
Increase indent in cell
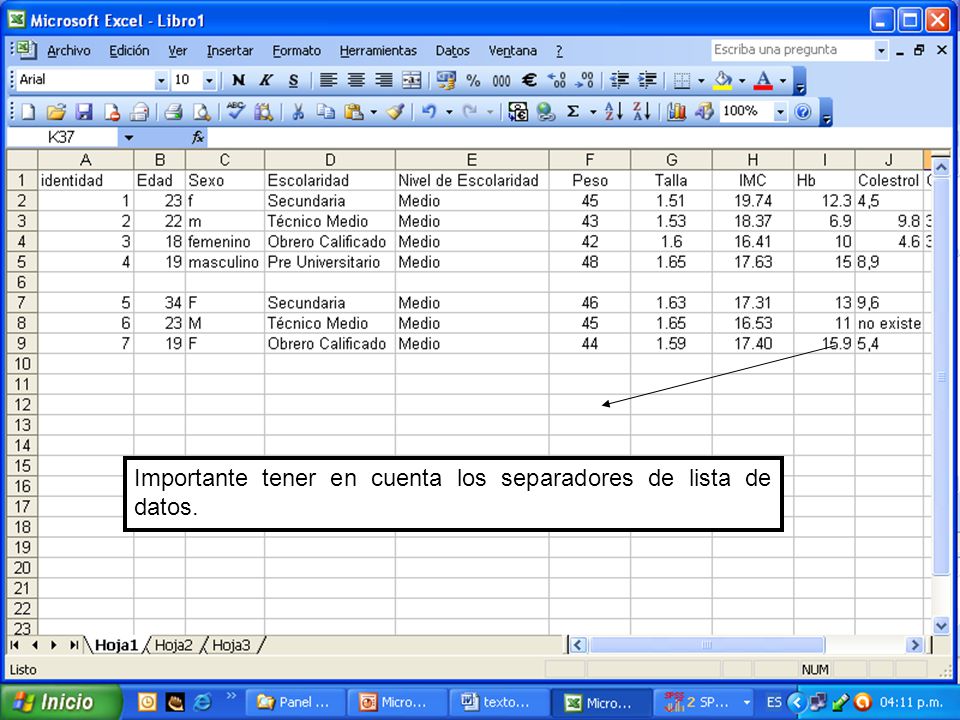click(647, 80)
